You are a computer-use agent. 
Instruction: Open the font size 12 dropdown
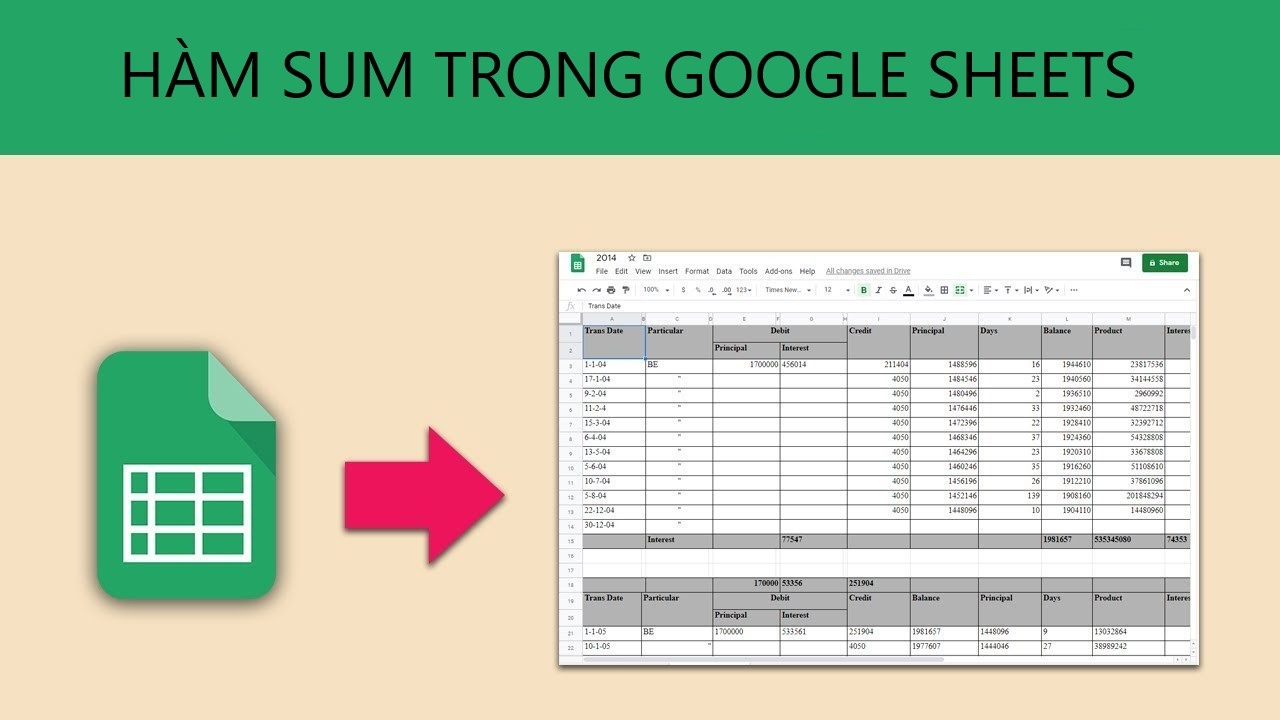[836, 290]
